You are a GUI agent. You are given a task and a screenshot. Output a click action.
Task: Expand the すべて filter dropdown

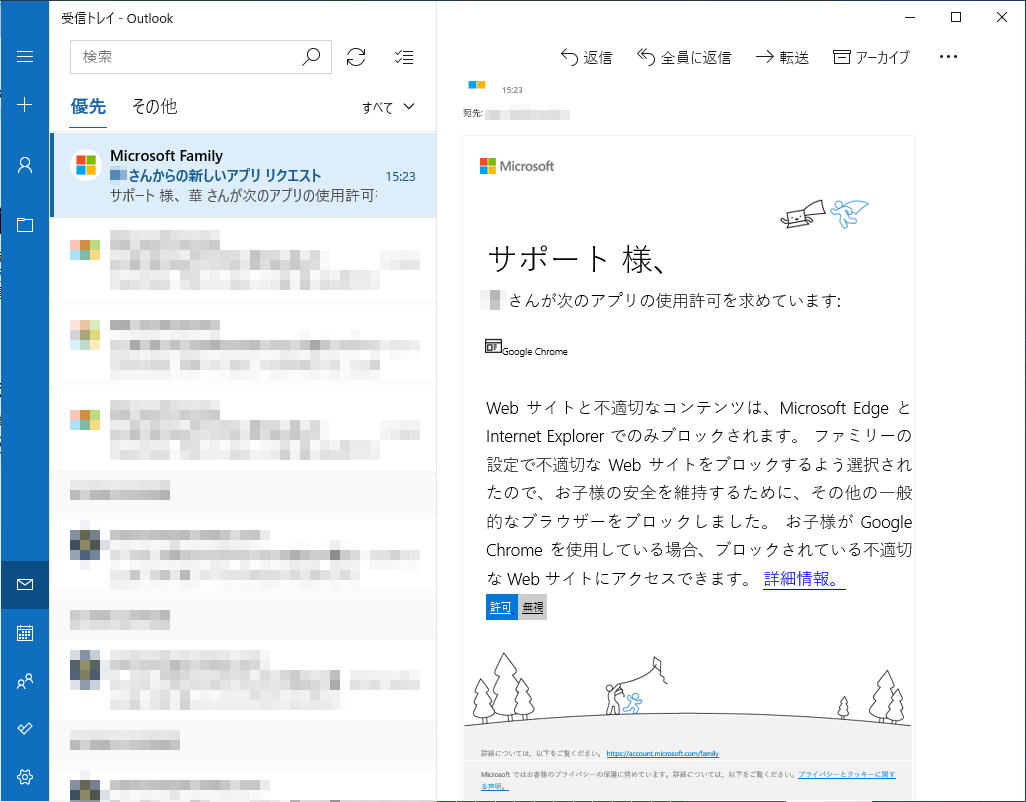click(389, 107)
